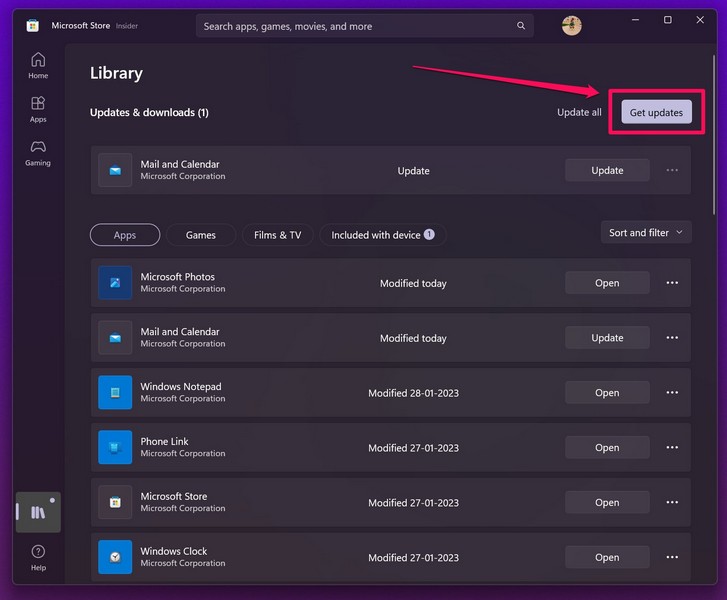The width and height of the screenshot is (727, 600).
Task: Switch to the Games filter tab
Action: [201, 235]
